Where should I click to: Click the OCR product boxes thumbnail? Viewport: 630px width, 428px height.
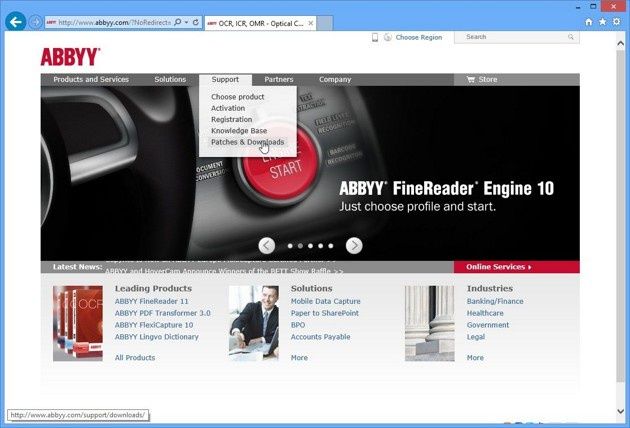coord(78,324)
